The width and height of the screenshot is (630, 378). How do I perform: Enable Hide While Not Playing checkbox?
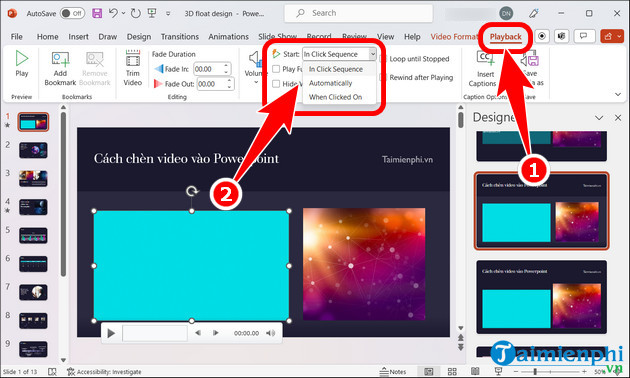point(276,84)
